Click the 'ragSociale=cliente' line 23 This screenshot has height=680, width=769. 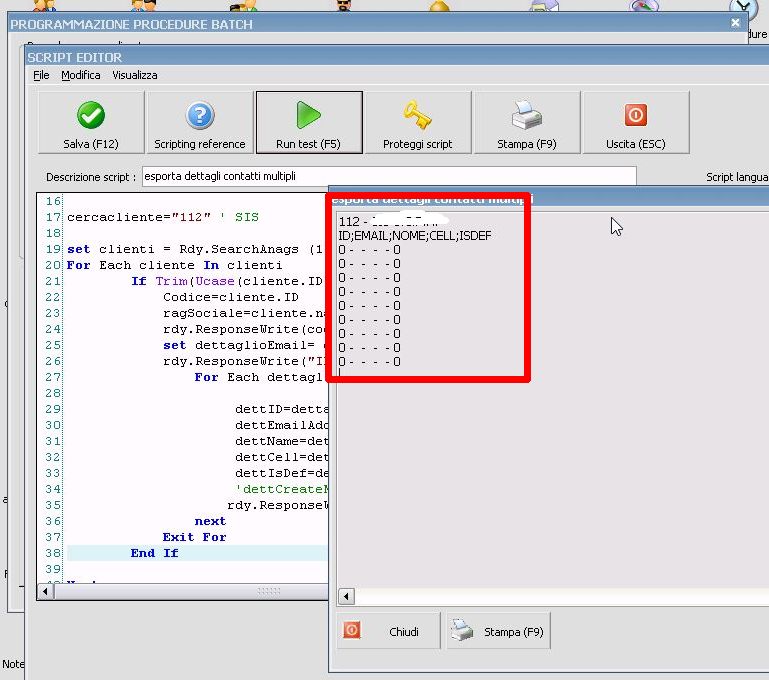point(245,313)
